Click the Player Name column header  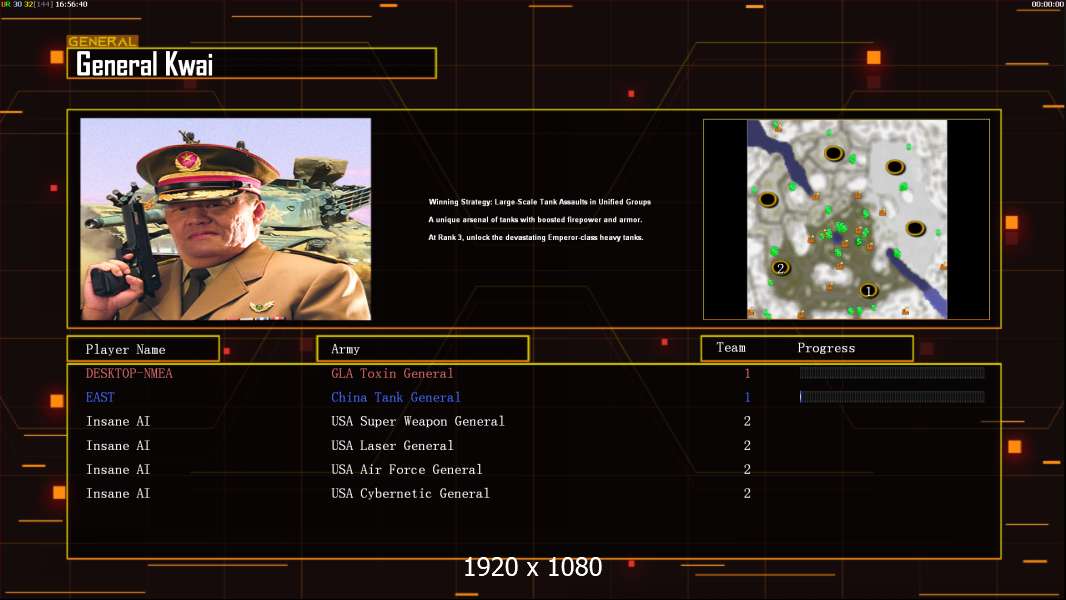143,349
